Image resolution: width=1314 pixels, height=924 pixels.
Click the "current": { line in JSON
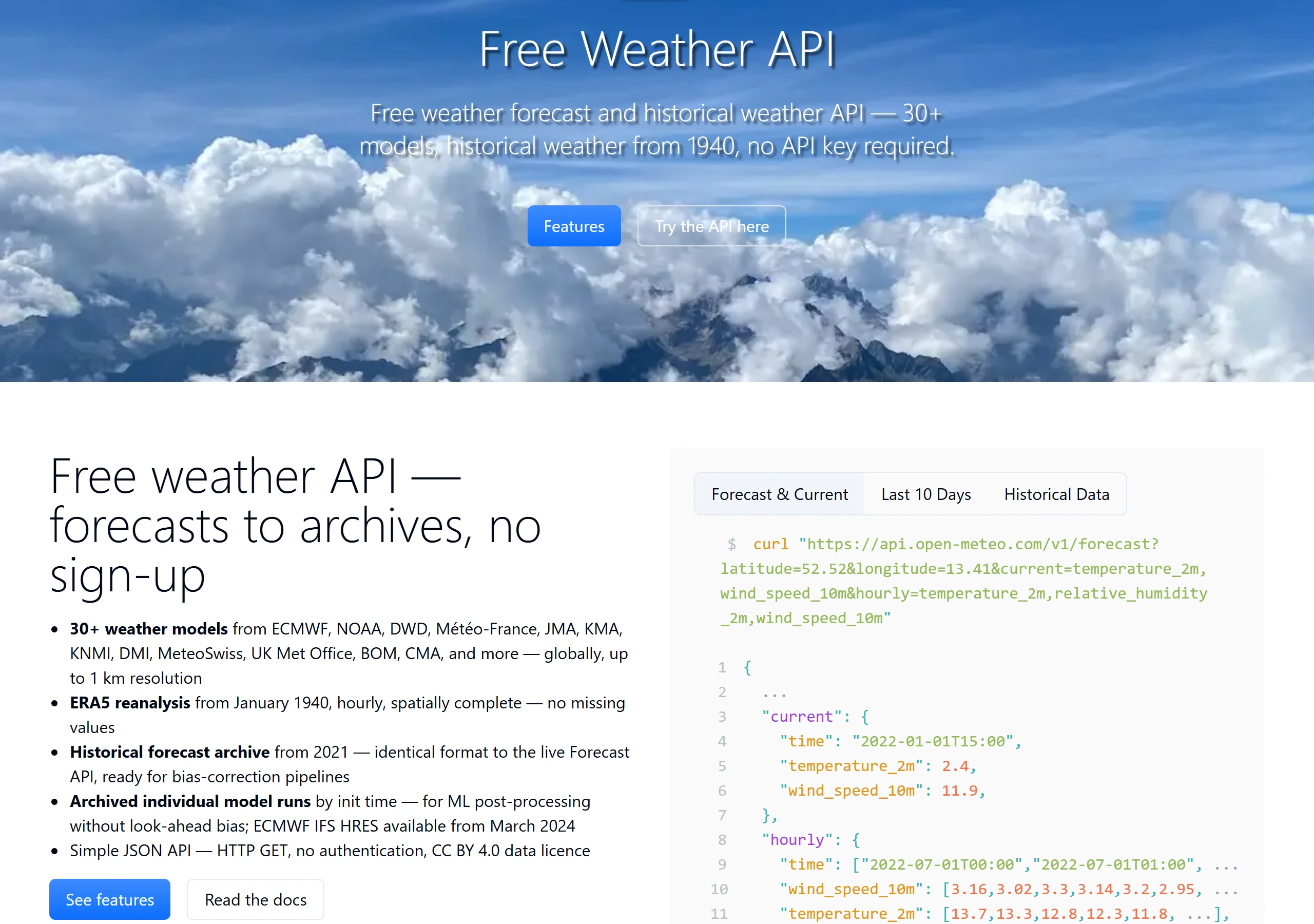click(815, 716)
